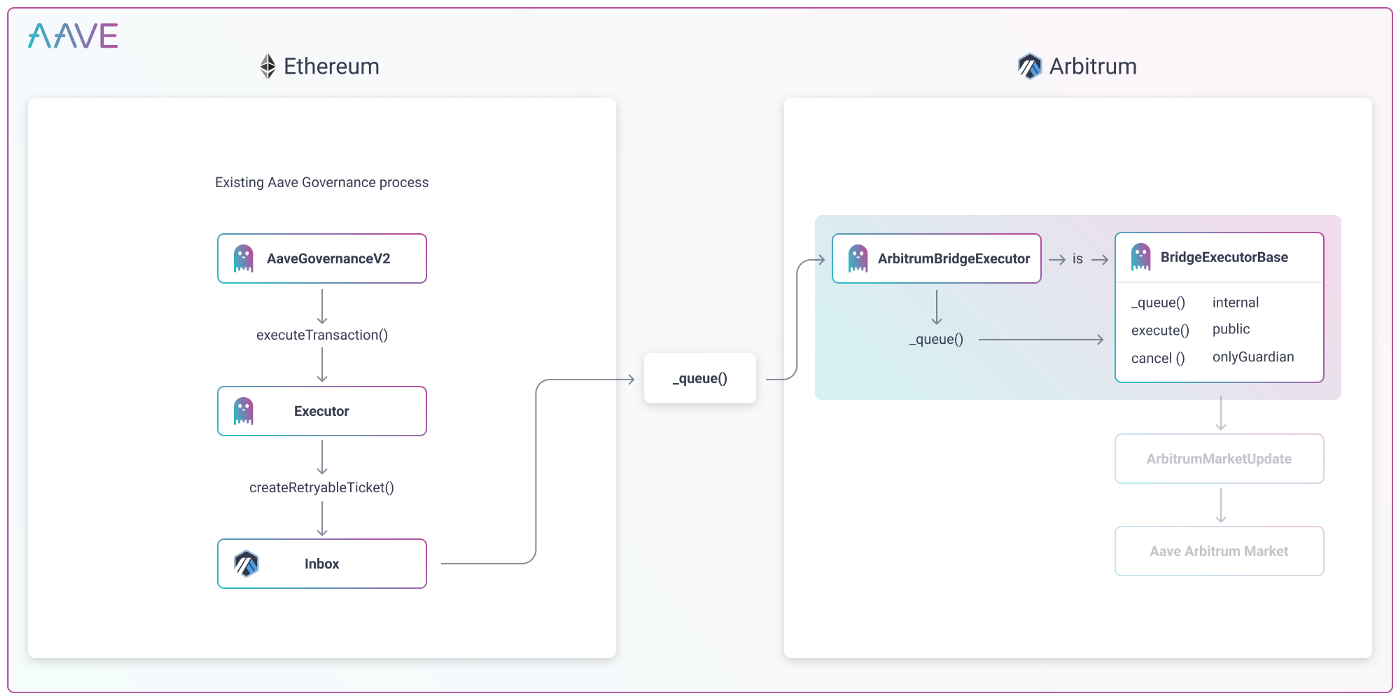Click the executeTransaction() label

click(x=322, y=335)
